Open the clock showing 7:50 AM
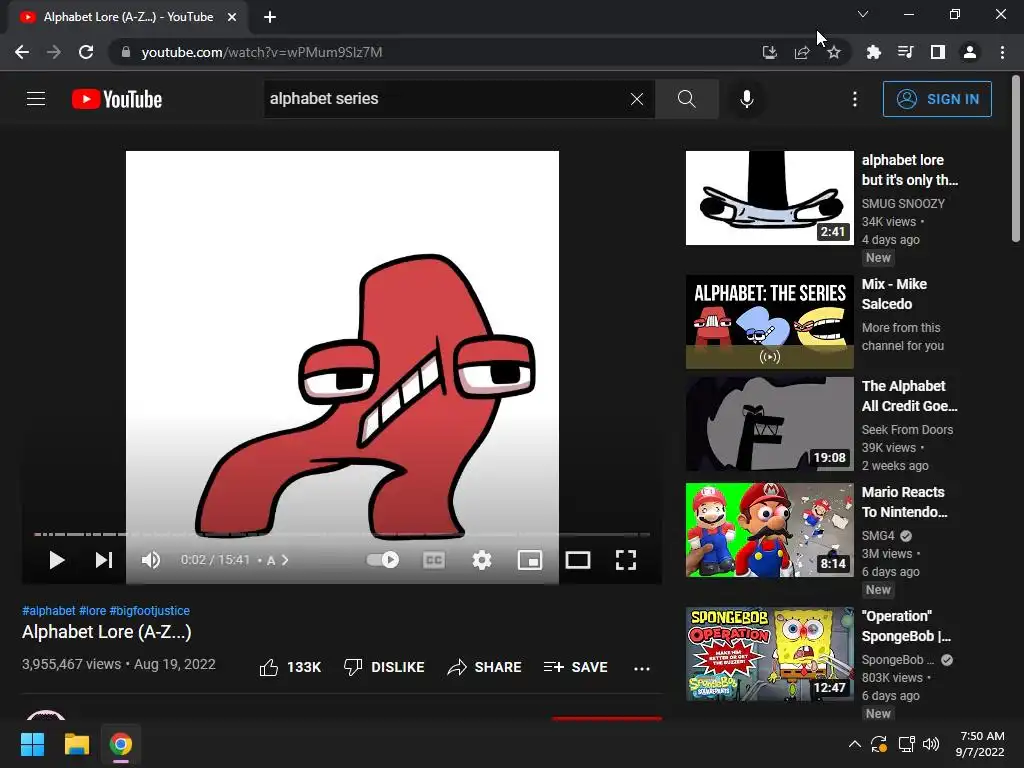This screenshot has width=1024, height=768. [980, 744]
